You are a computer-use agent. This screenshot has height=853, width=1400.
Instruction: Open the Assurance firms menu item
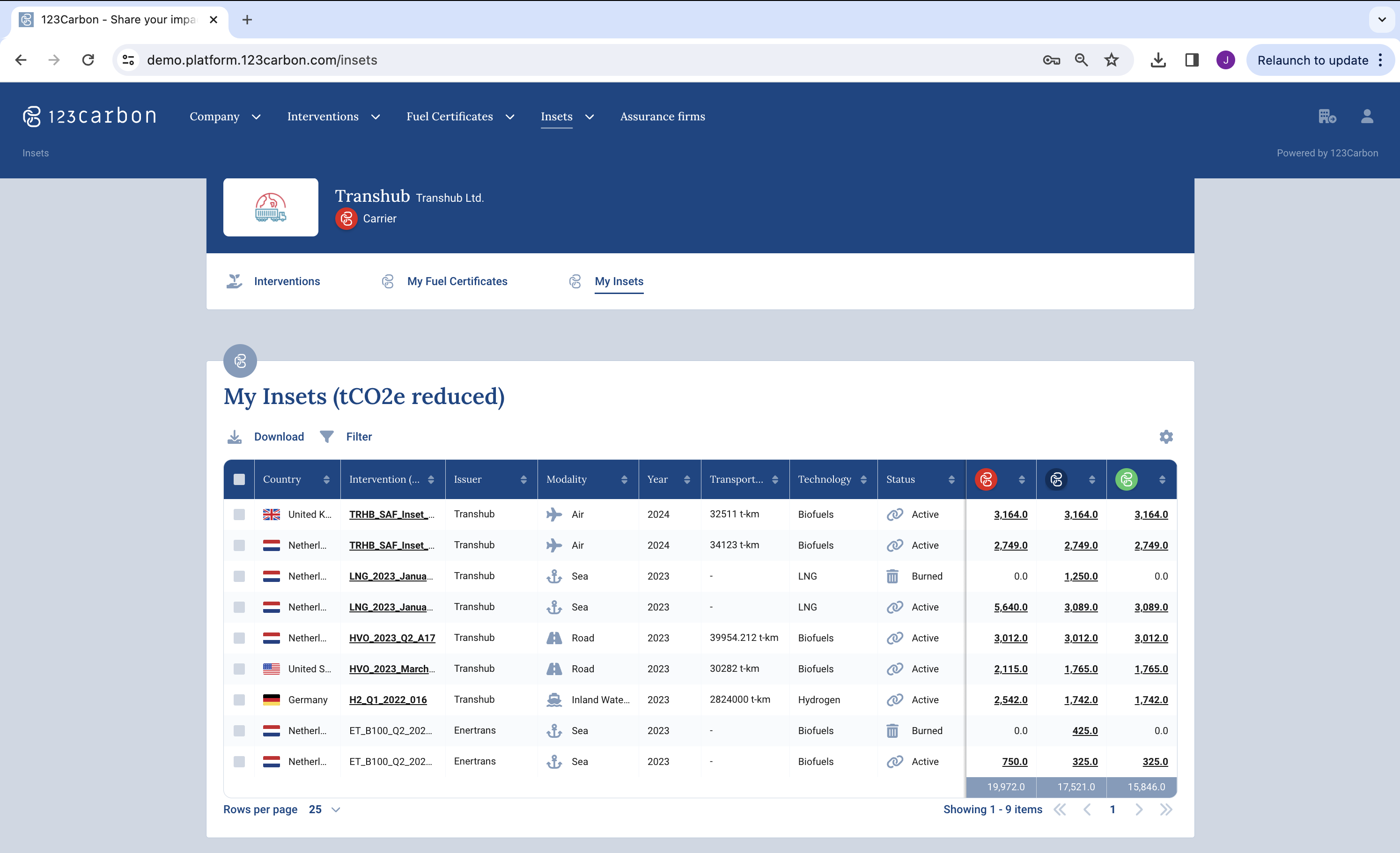(x=663, y=117)
